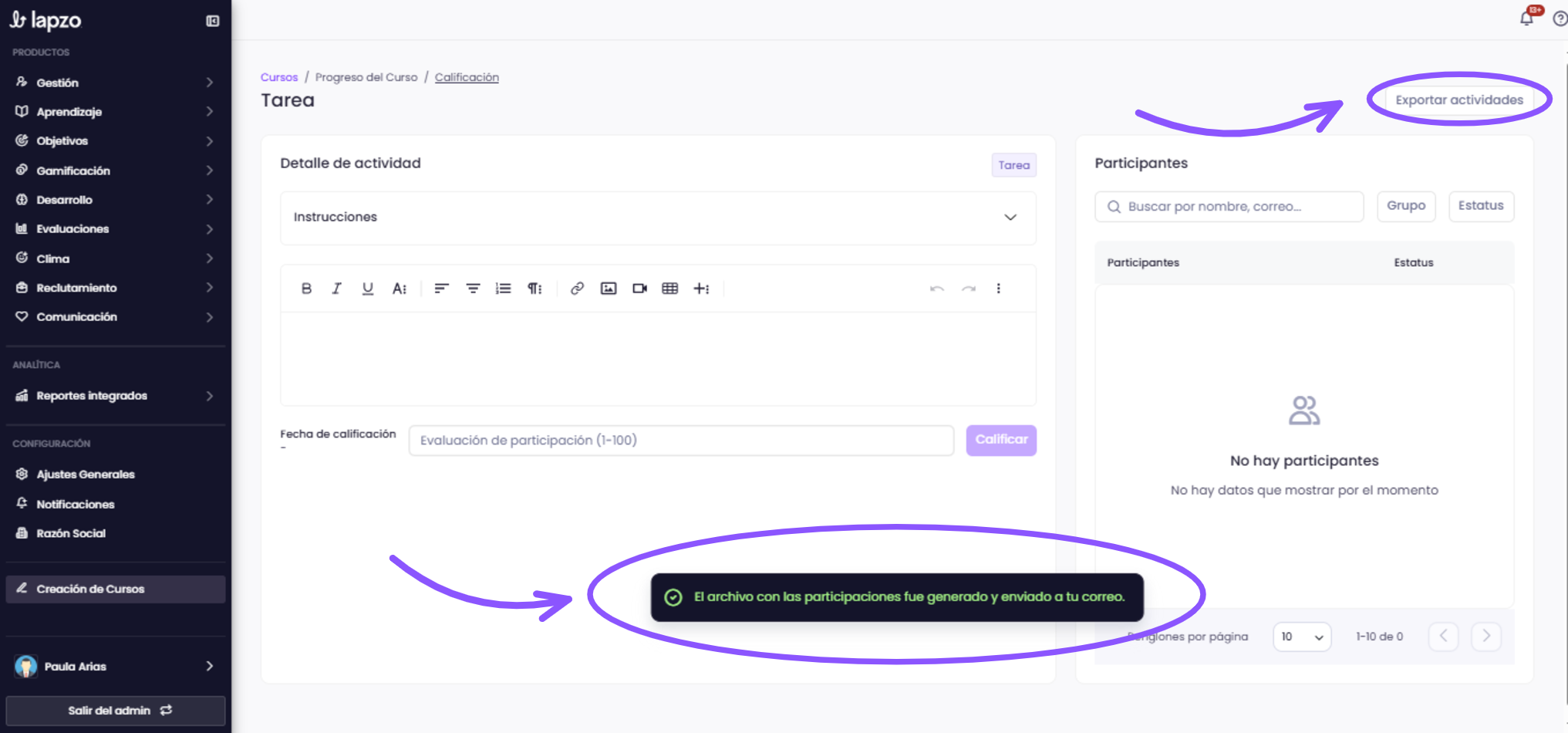Expand the Aprendizaje menu
Image resolution: width=1568 pixels, height=733 pixels.
point(115,112)
